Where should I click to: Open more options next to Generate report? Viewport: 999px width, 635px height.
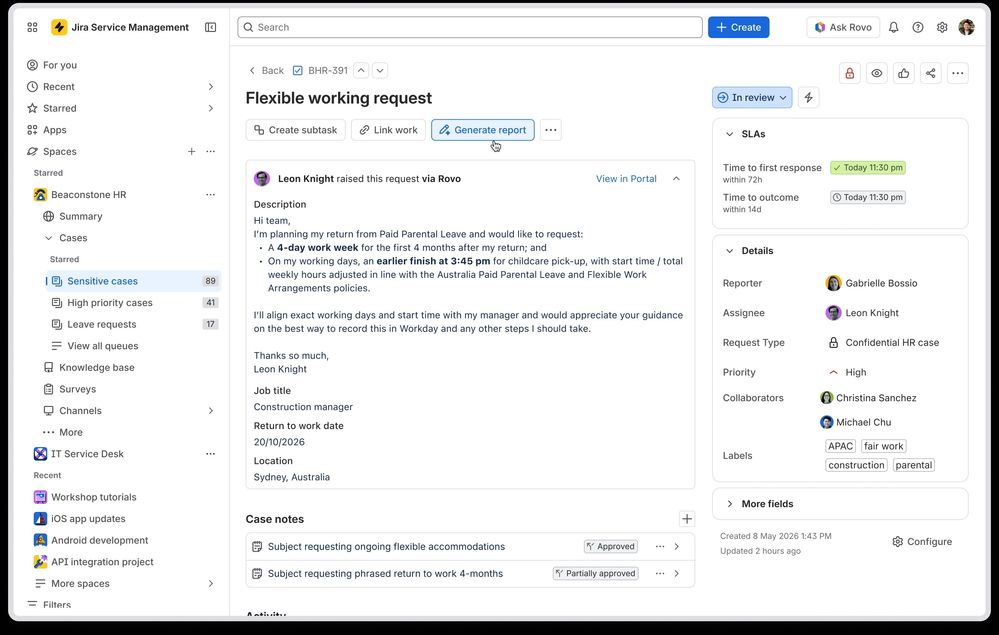551,130
